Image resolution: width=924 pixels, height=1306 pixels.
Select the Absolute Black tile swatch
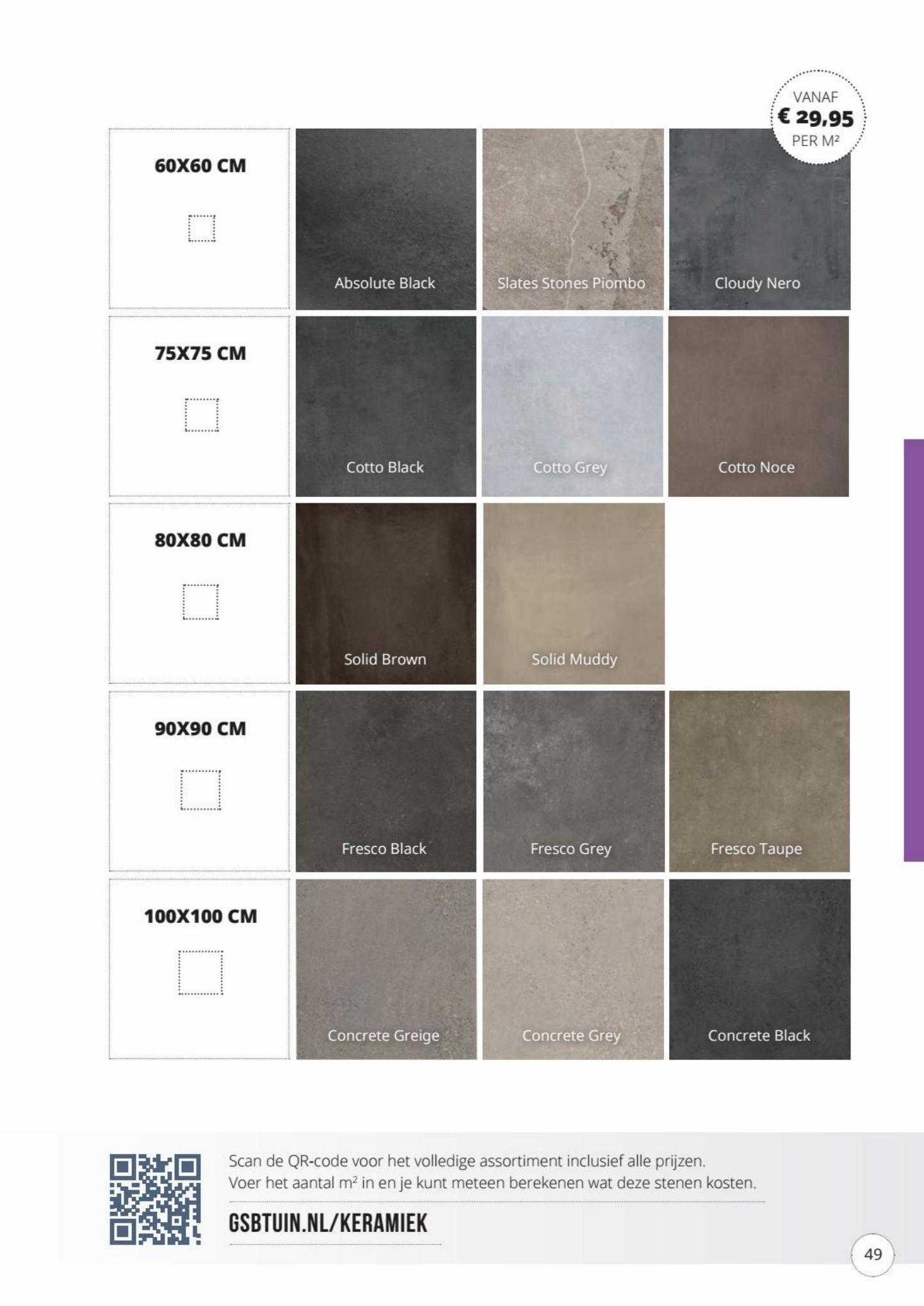[x=386, y=219]
